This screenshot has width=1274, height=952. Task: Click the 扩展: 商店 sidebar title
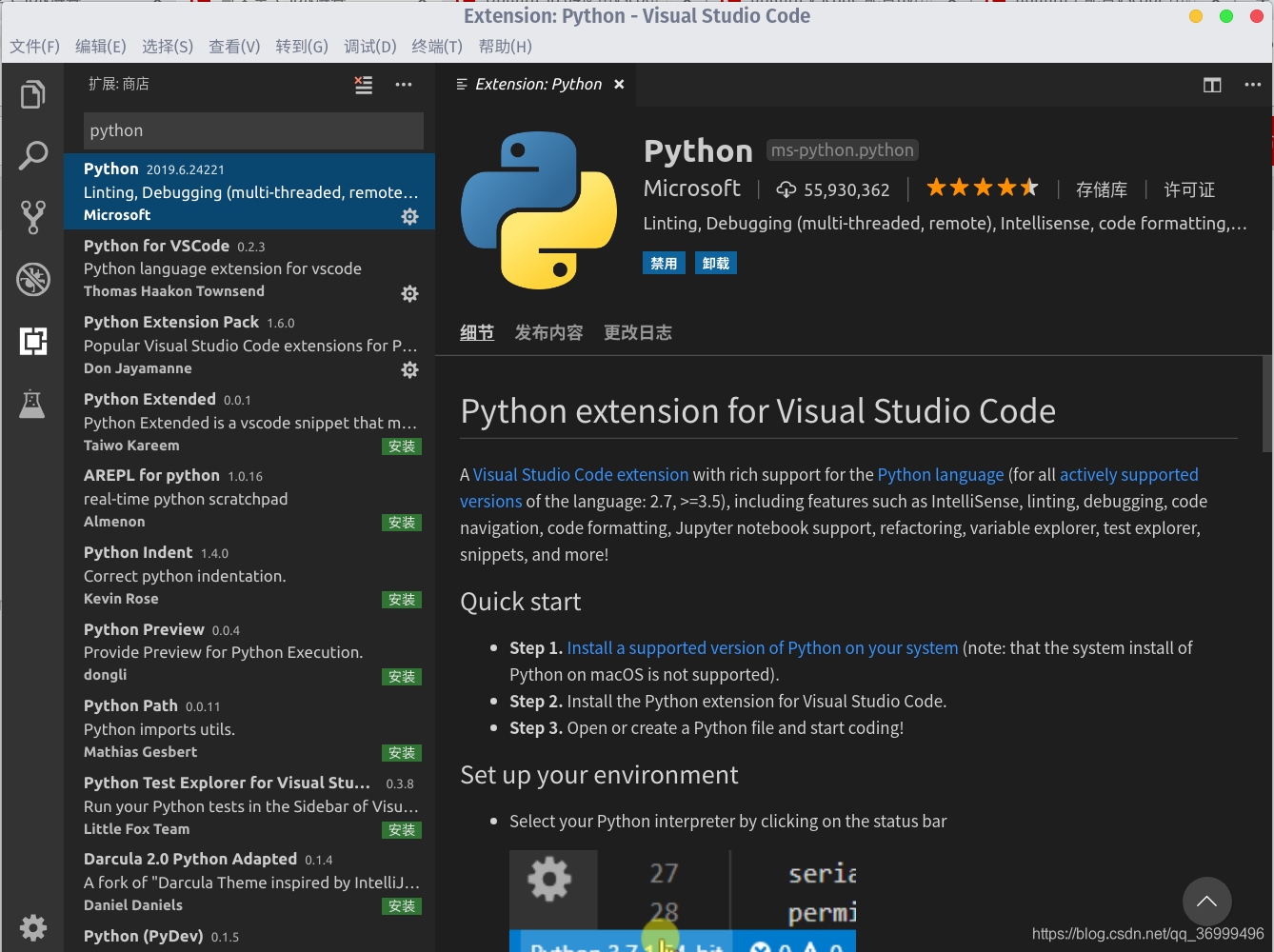coord(119,84)
